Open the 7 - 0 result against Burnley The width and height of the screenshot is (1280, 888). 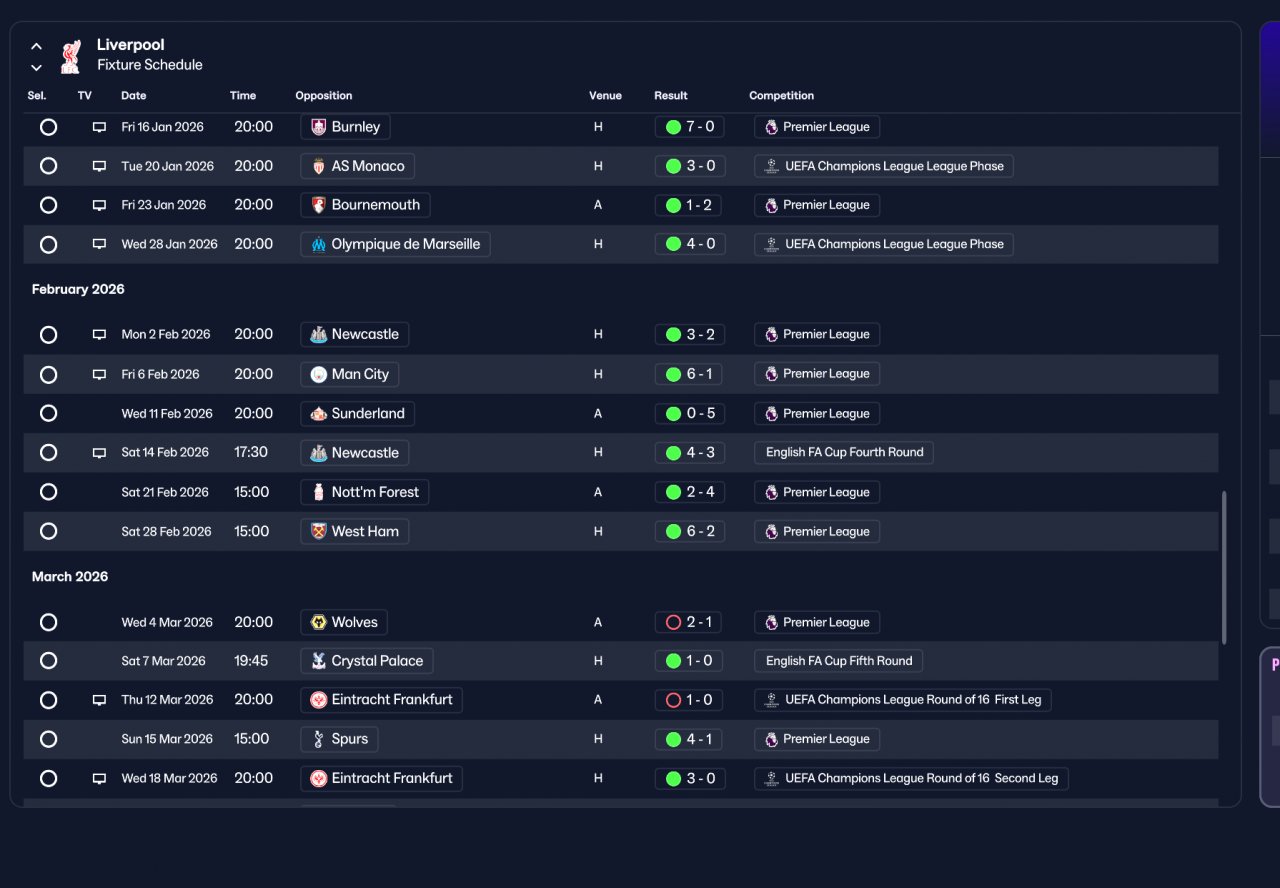(x=690, y=127)
